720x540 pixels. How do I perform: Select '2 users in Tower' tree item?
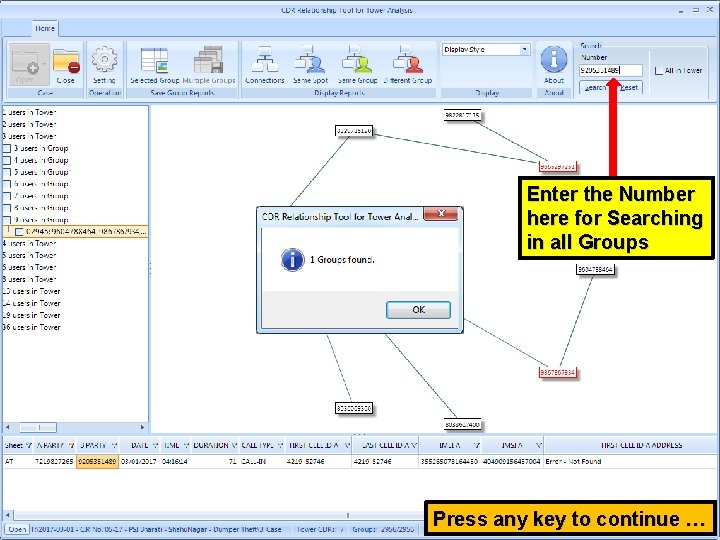(29, 124)
